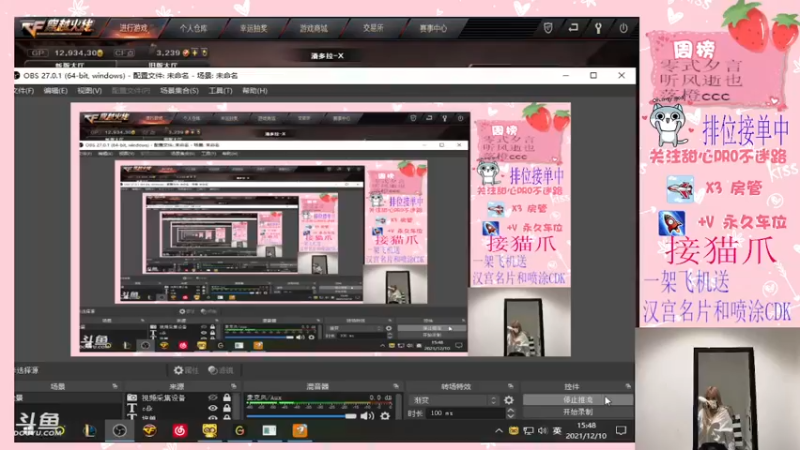The image size is (800, 450).
Task: Switch to 赛事中心 tab in CrossFire
Action: pyautogui.click(x=433, y=28)
